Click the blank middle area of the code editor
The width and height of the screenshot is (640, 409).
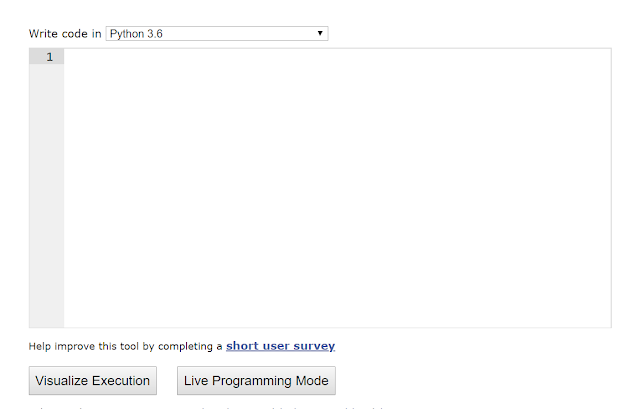pos(336,190)
